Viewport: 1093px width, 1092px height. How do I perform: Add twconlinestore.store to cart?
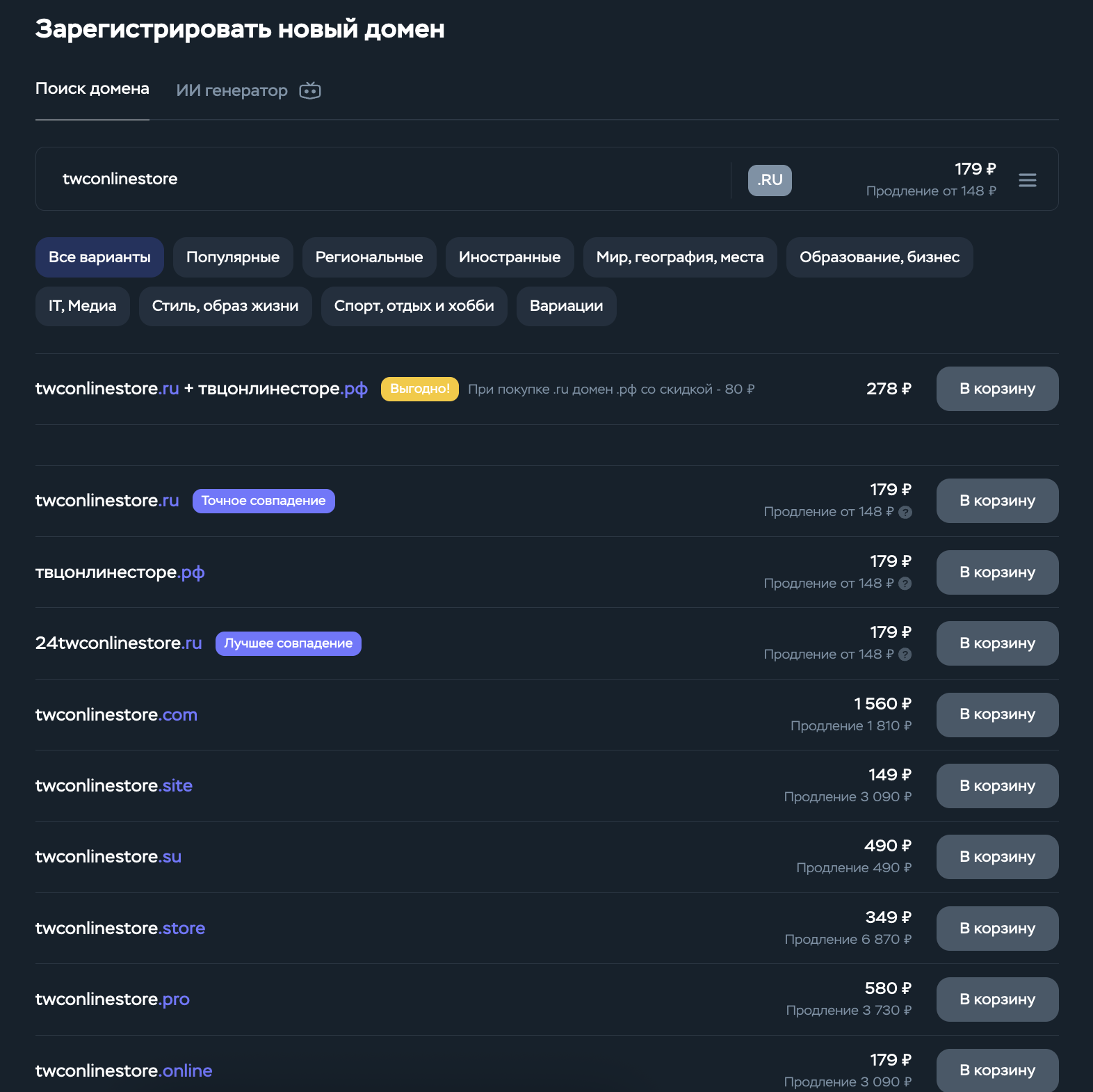[x=997, y=929]
